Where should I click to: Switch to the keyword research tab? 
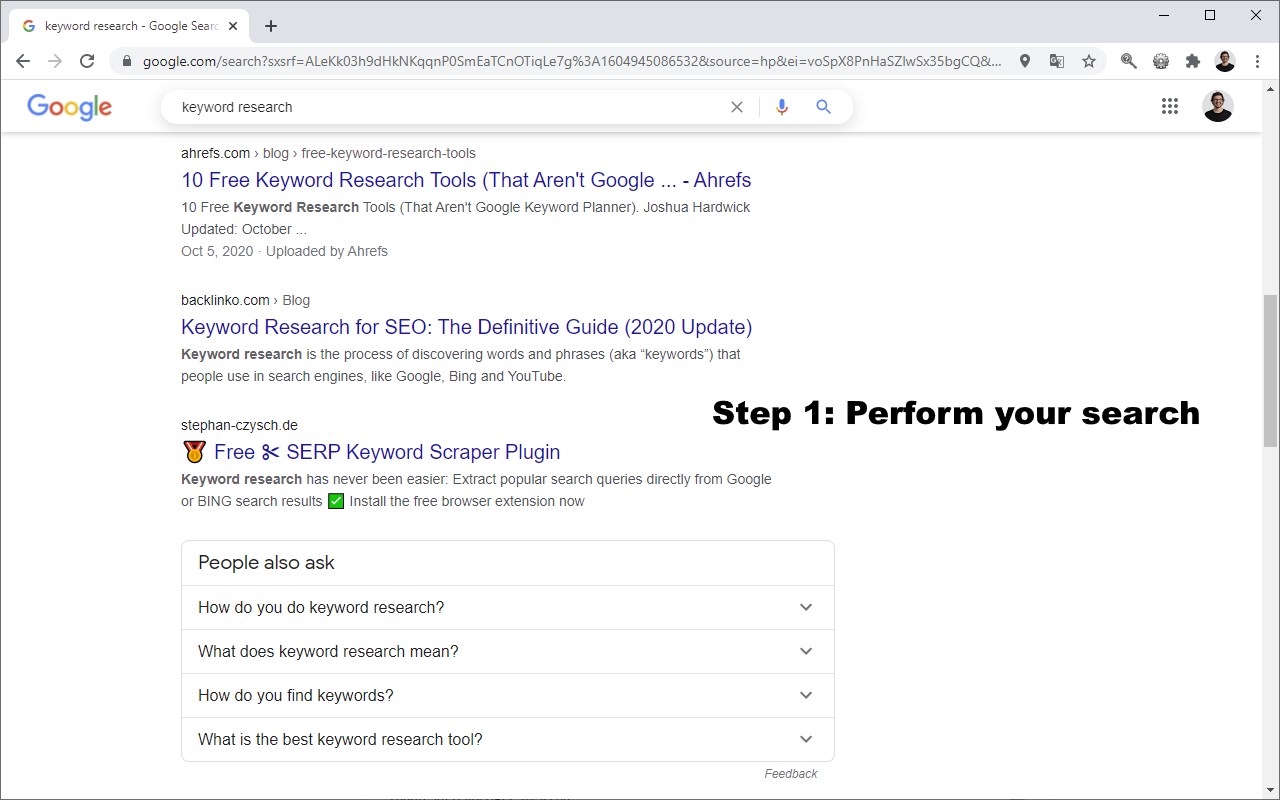[x=128, y=26]
